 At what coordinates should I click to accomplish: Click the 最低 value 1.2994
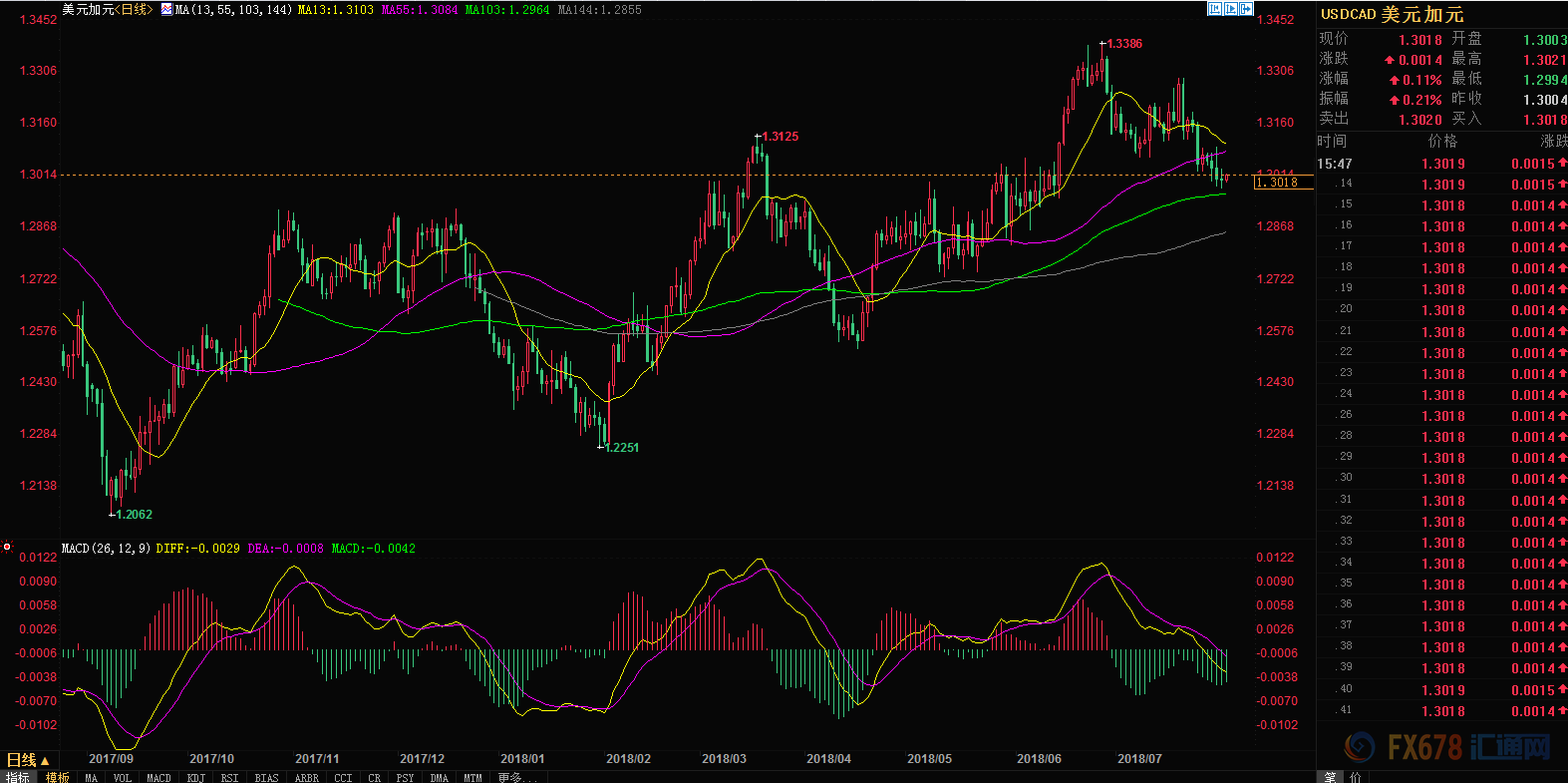click(x=1544, y=80)
